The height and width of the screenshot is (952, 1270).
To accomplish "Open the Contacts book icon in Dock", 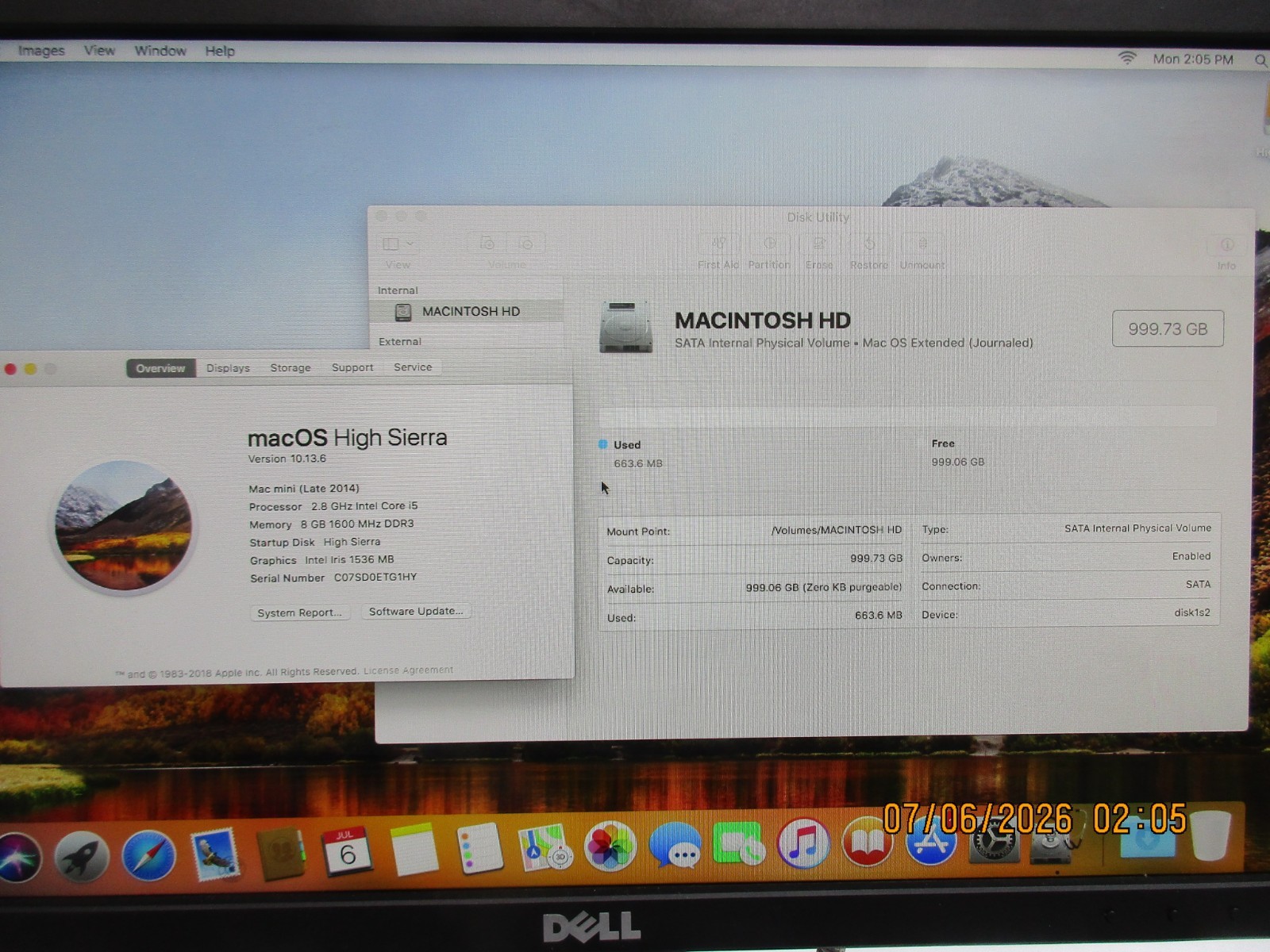I will pos(281,853).
